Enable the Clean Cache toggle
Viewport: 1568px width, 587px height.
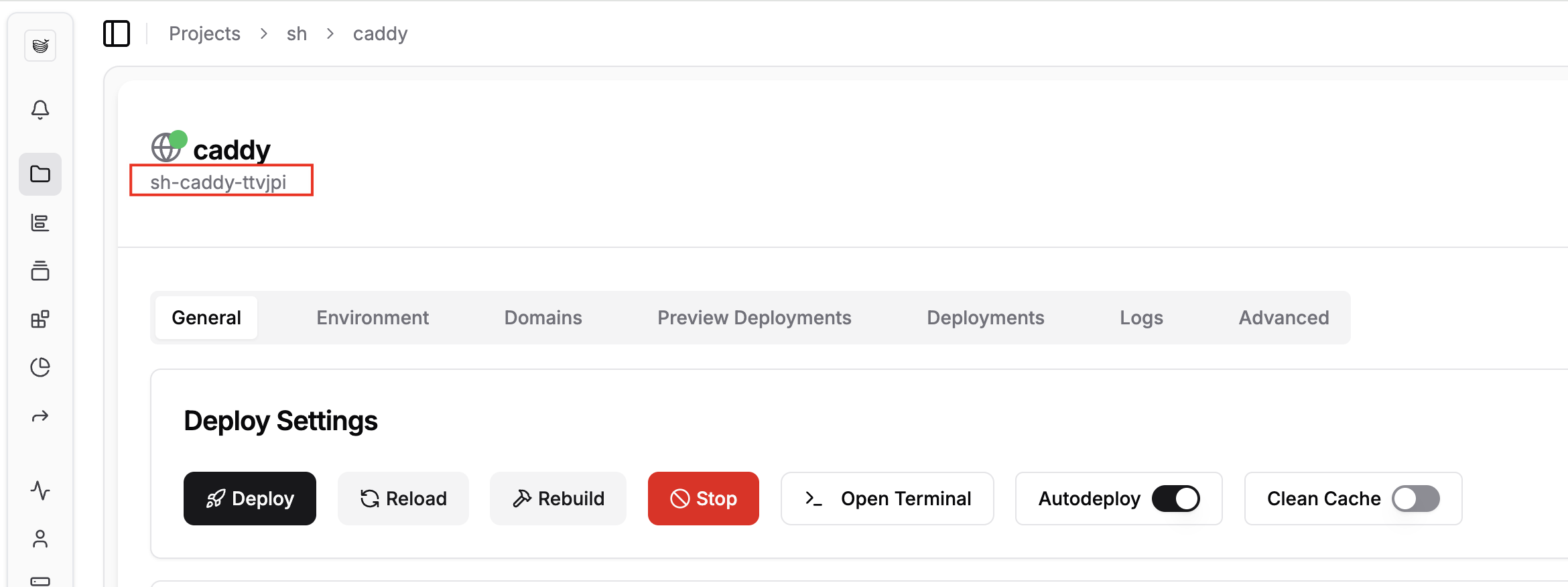[1416, 499]
